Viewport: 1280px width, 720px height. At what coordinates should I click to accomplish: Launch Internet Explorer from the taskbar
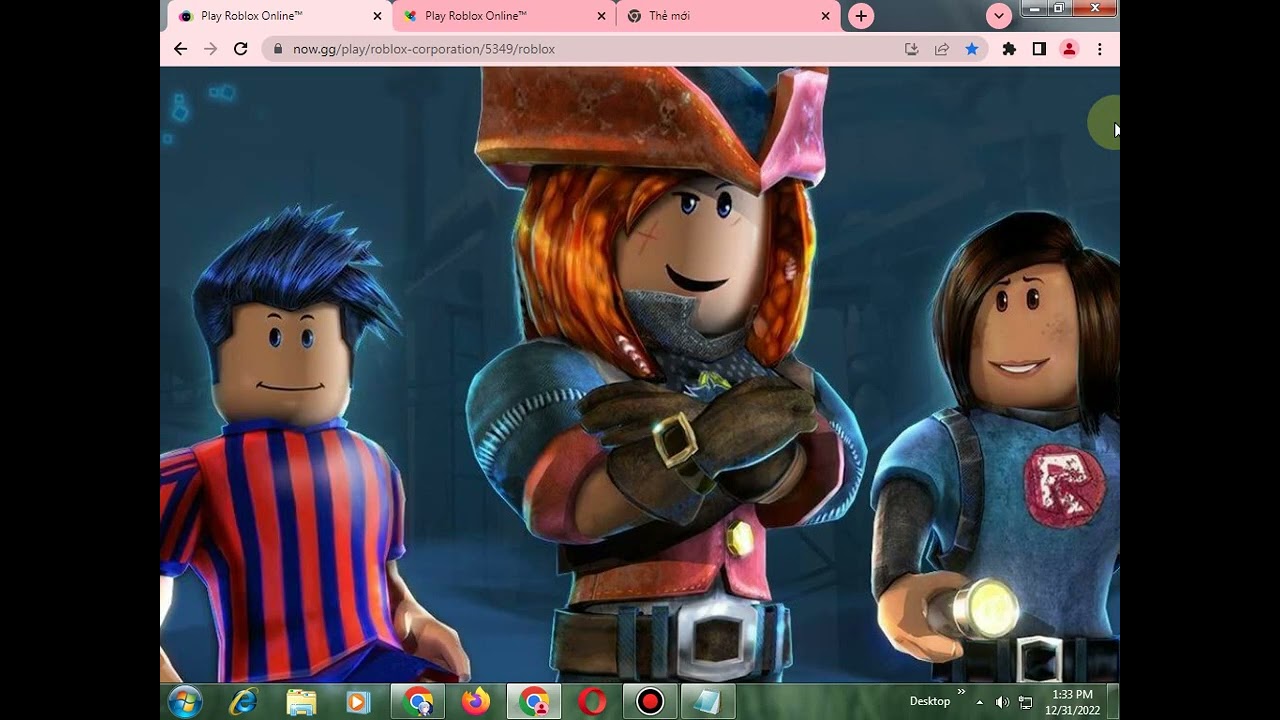click(243, 702)
